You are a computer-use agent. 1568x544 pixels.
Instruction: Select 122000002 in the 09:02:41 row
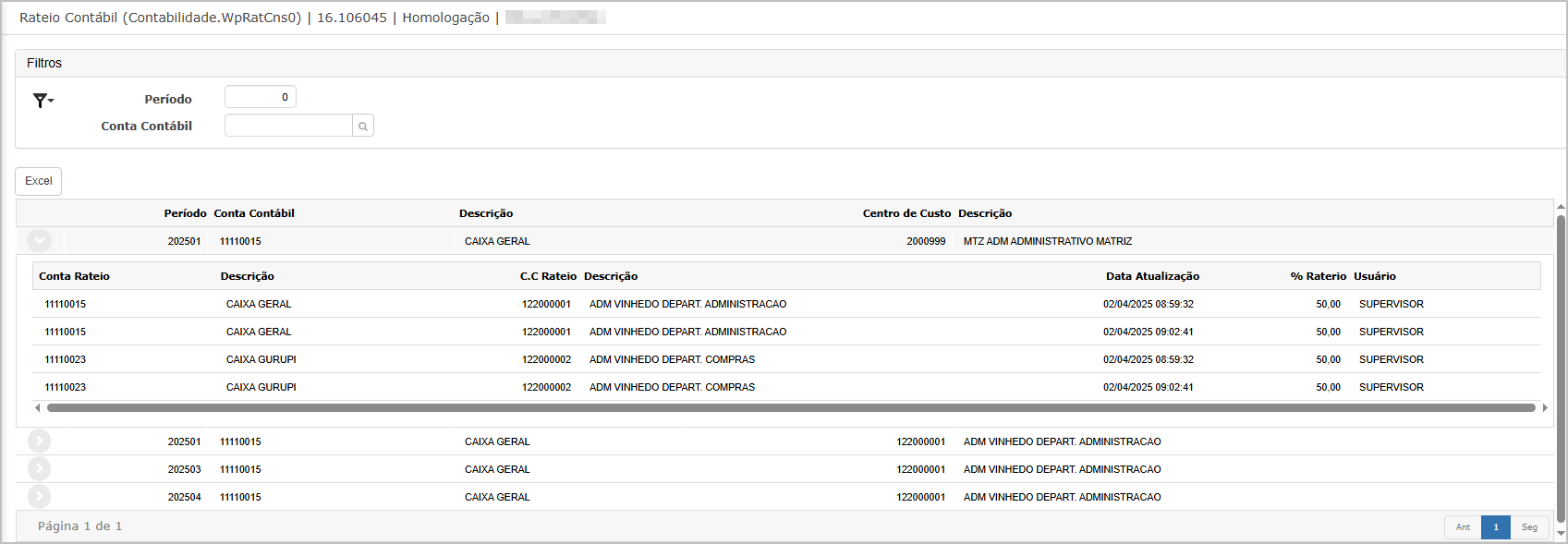tap(546, 387)
